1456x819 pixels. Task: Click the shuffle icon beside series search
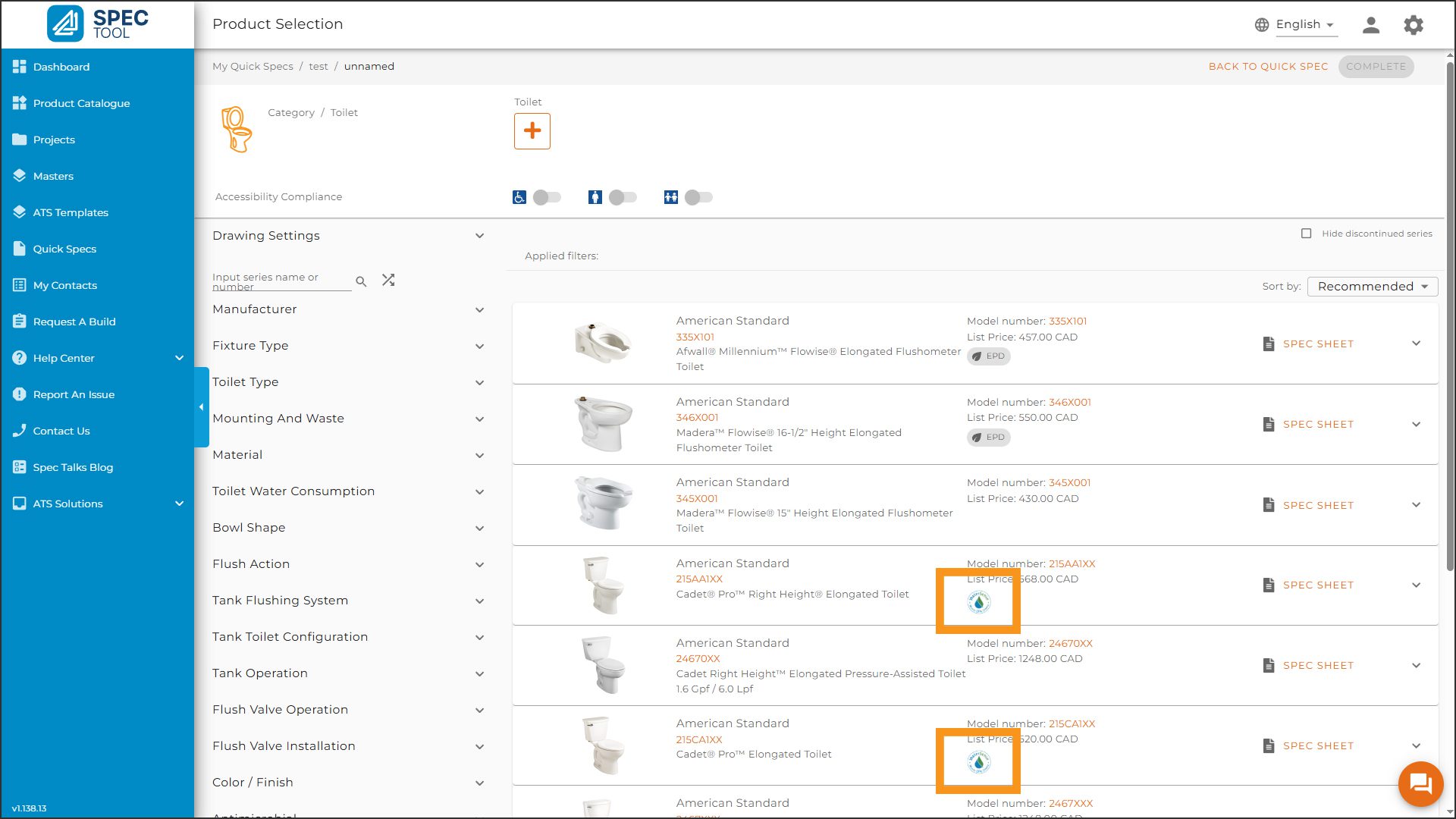pos(388,281)
